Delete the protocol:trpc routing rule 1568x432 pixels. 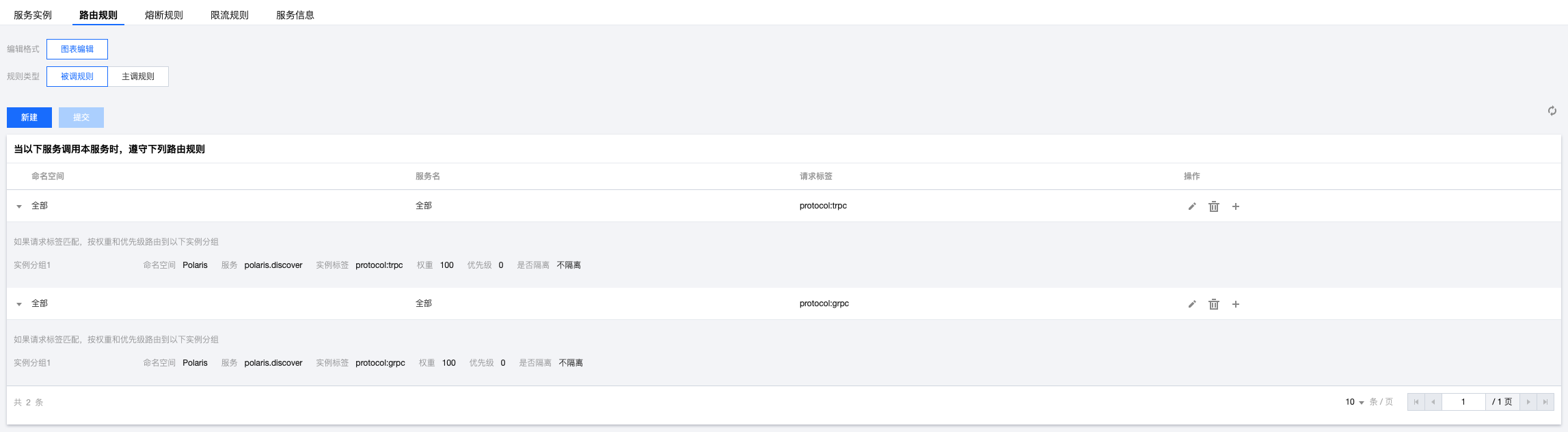click(x=1214, y=206)
